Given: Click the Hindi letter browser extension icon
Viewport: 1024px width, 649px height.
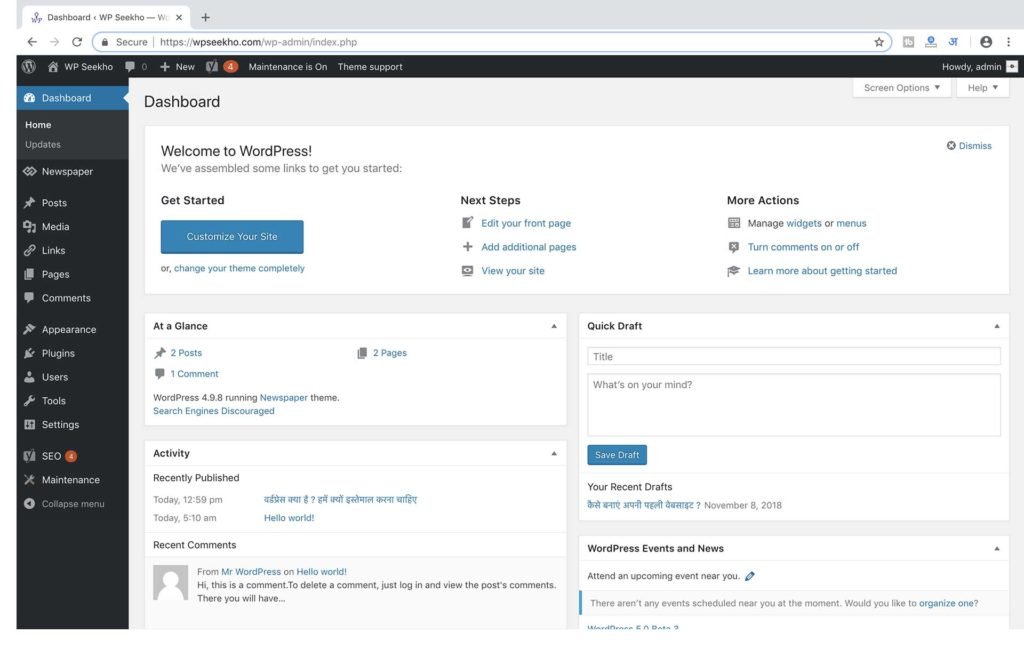Looking at the screenshot, I should point(953,42).
